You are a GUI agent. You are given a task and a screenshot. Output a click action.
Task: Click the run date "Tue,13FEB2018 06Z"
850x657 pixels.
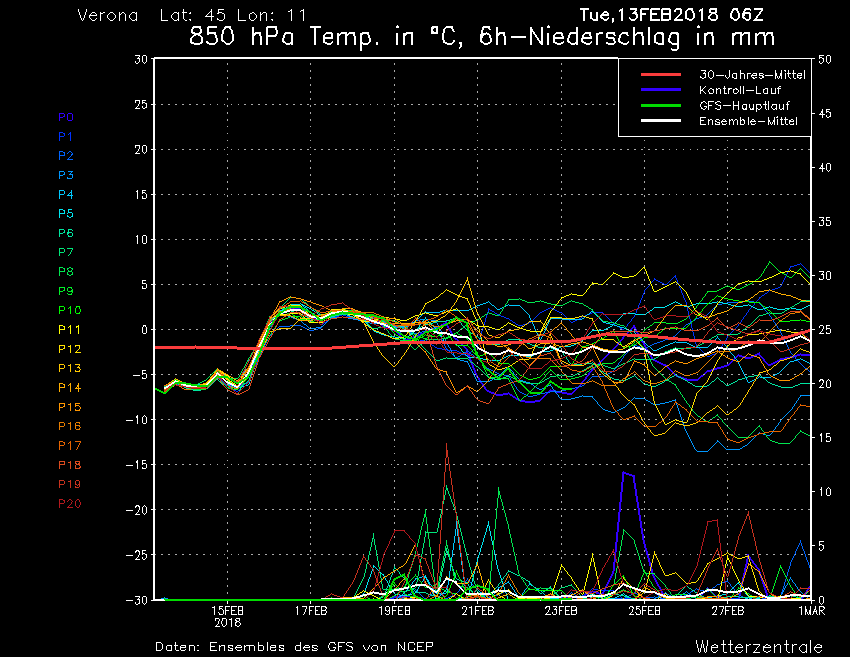pos(671,15)
